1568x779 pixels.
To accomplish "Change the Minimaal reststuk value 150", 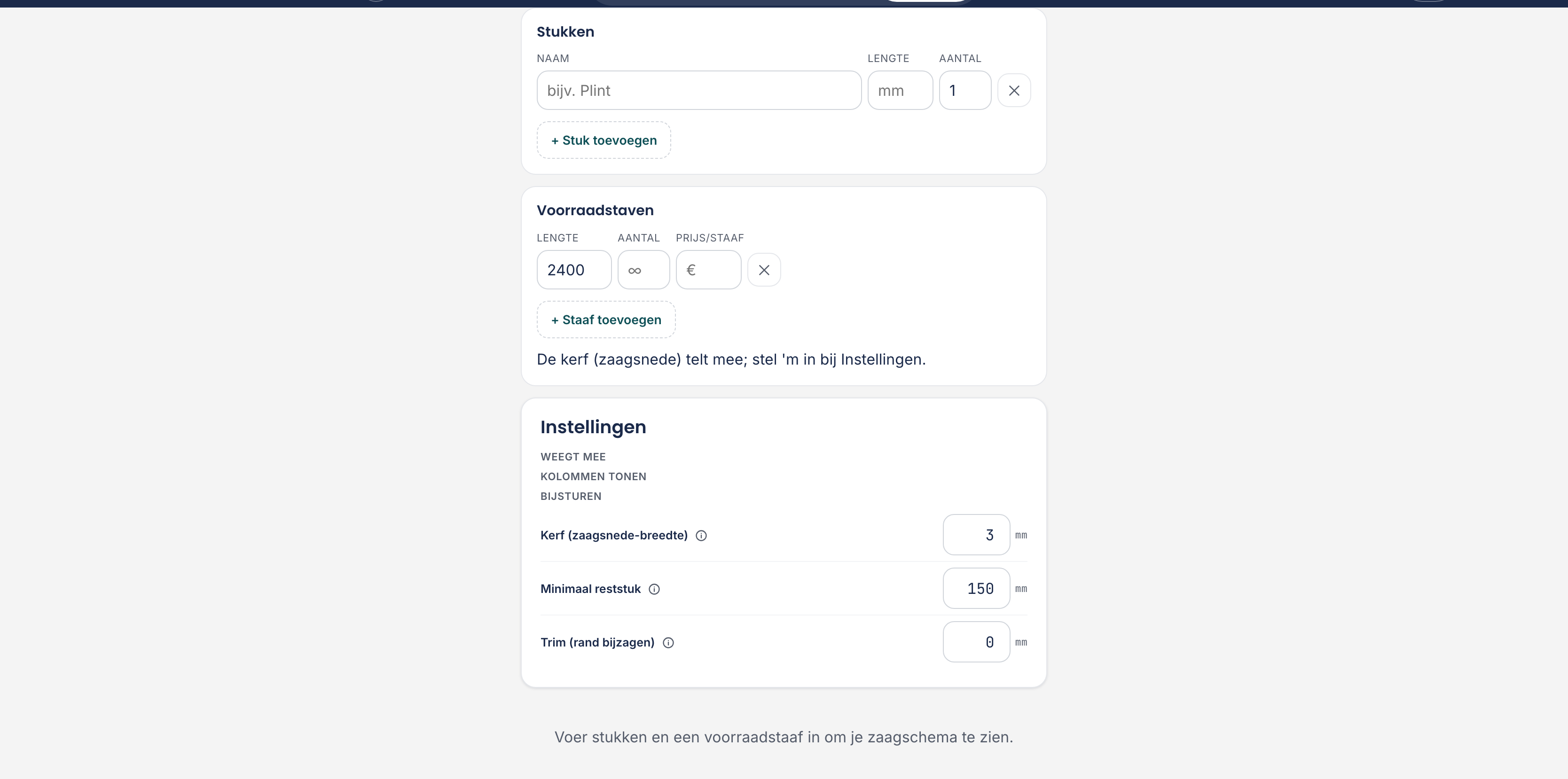I will click(x=976, y=589).
